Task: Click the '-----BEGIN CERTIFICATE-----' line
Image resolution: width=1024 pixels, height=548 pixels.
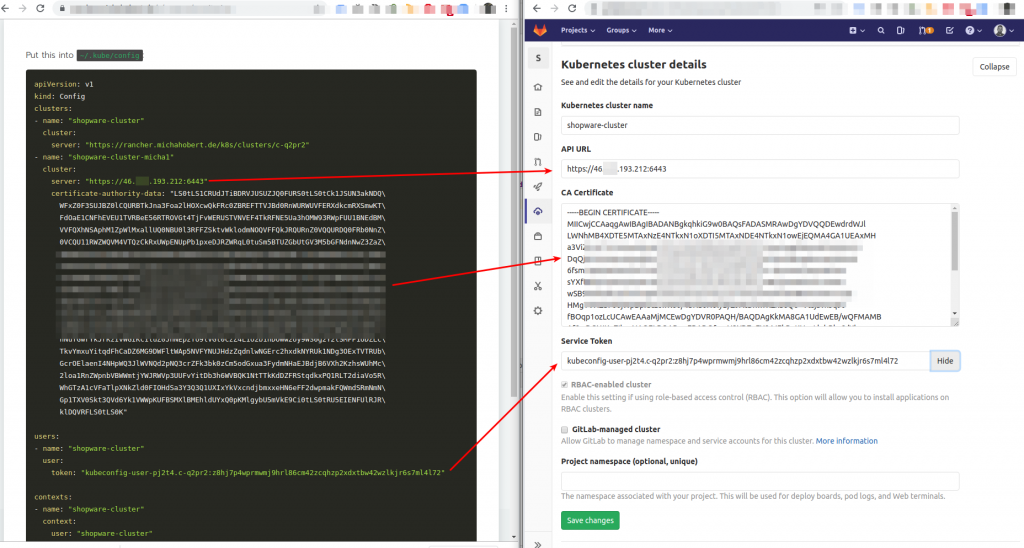Action: [613, 212]
